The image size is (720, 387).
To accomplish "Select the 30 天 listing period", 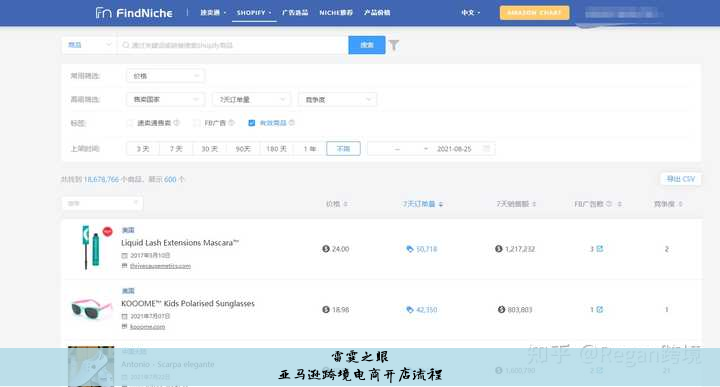I will coord(209,149).
